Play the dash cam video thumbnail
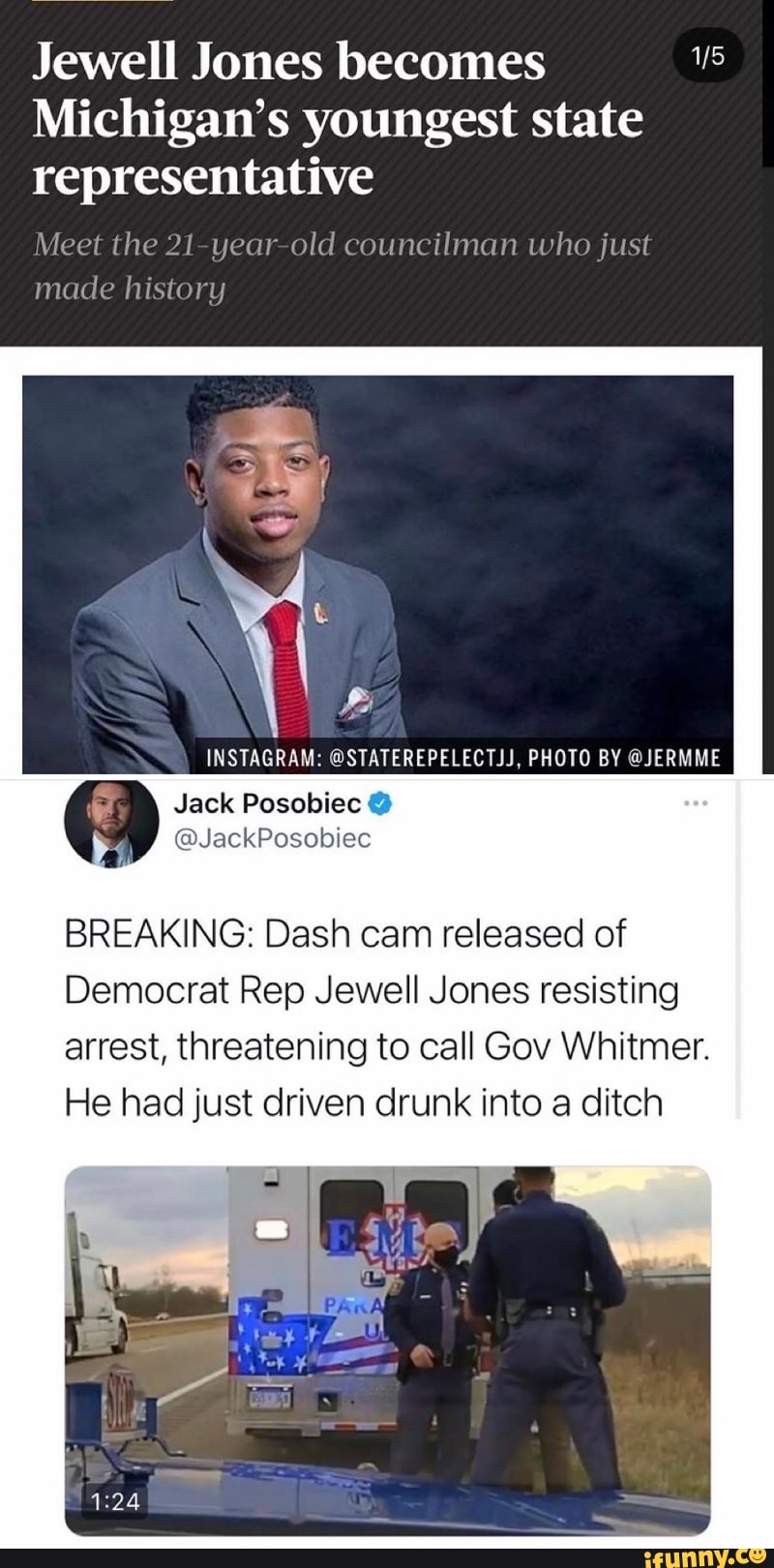774x1568 pixels. [x=388, y=1349]
